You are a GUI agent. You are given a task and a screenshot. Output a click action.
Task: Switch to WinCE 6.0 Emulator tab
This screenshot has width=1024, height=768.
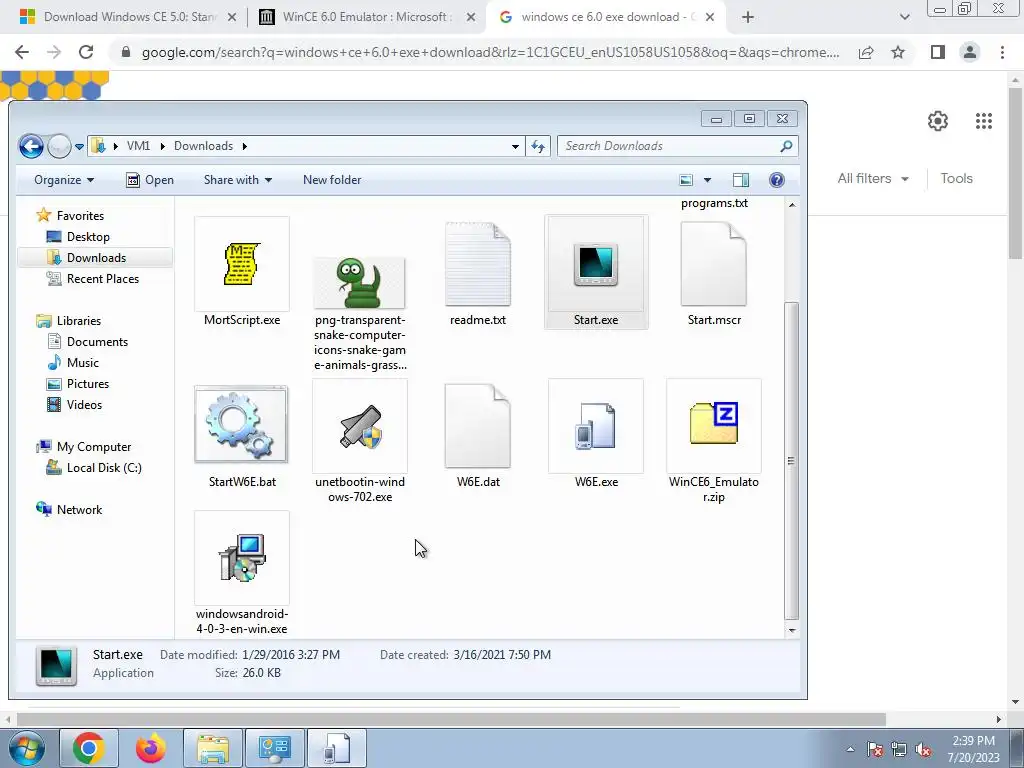pyautogui.click(x=367, y=17)
